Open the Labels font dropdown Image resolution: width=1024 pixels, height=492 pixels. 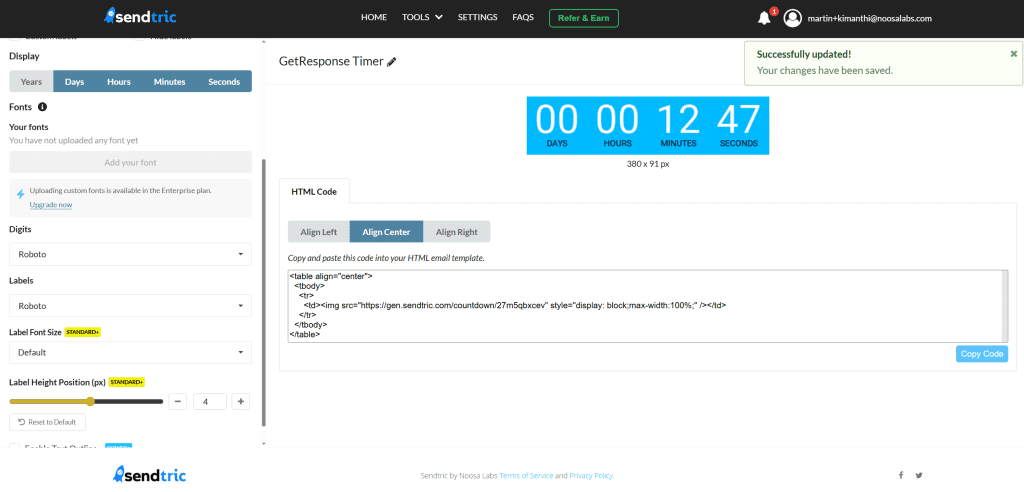[131, 306]
